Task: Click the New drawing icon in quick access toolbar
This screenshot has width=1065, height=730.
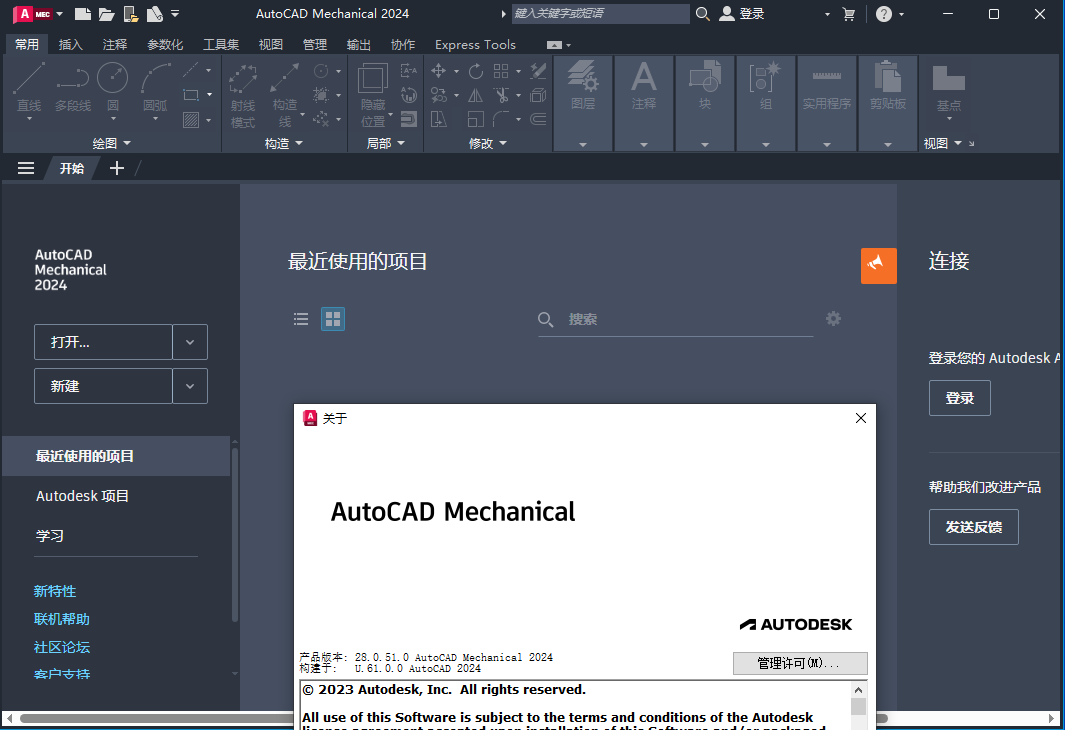Action: coord(82,14)
